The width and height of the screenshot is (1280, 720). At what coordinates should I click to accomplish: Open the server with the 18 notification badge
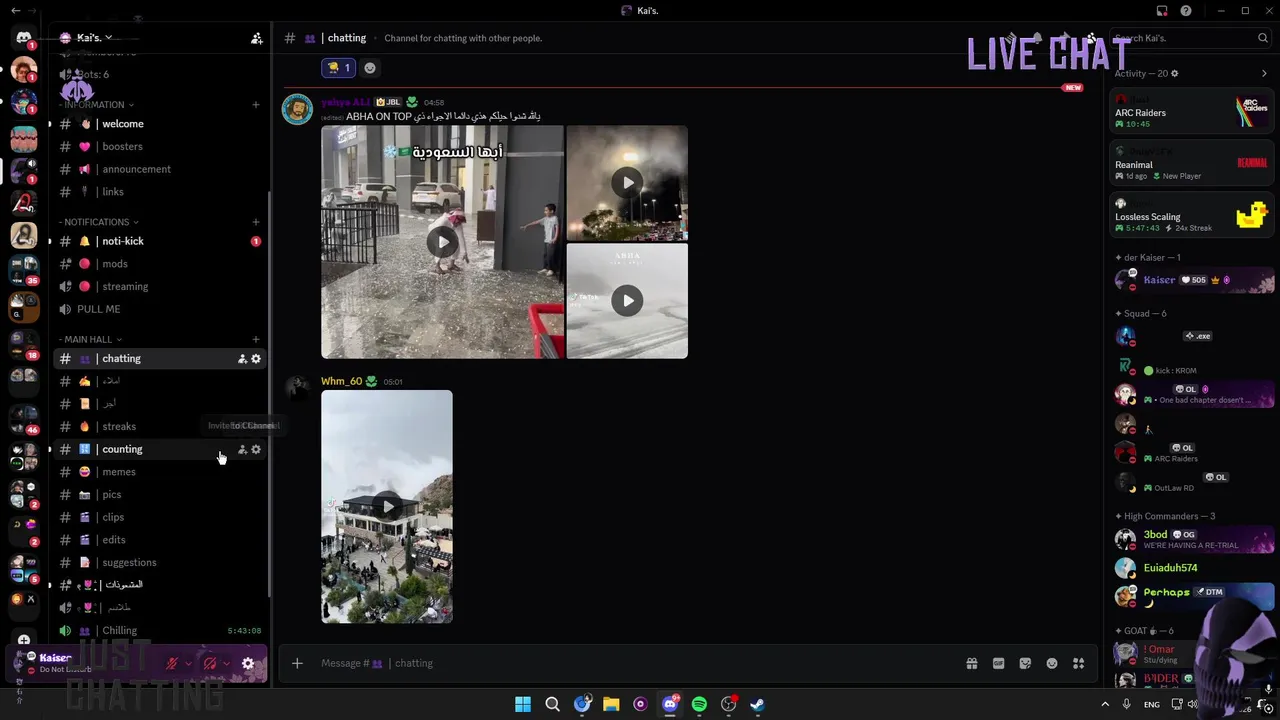click(x=23, y=343)
